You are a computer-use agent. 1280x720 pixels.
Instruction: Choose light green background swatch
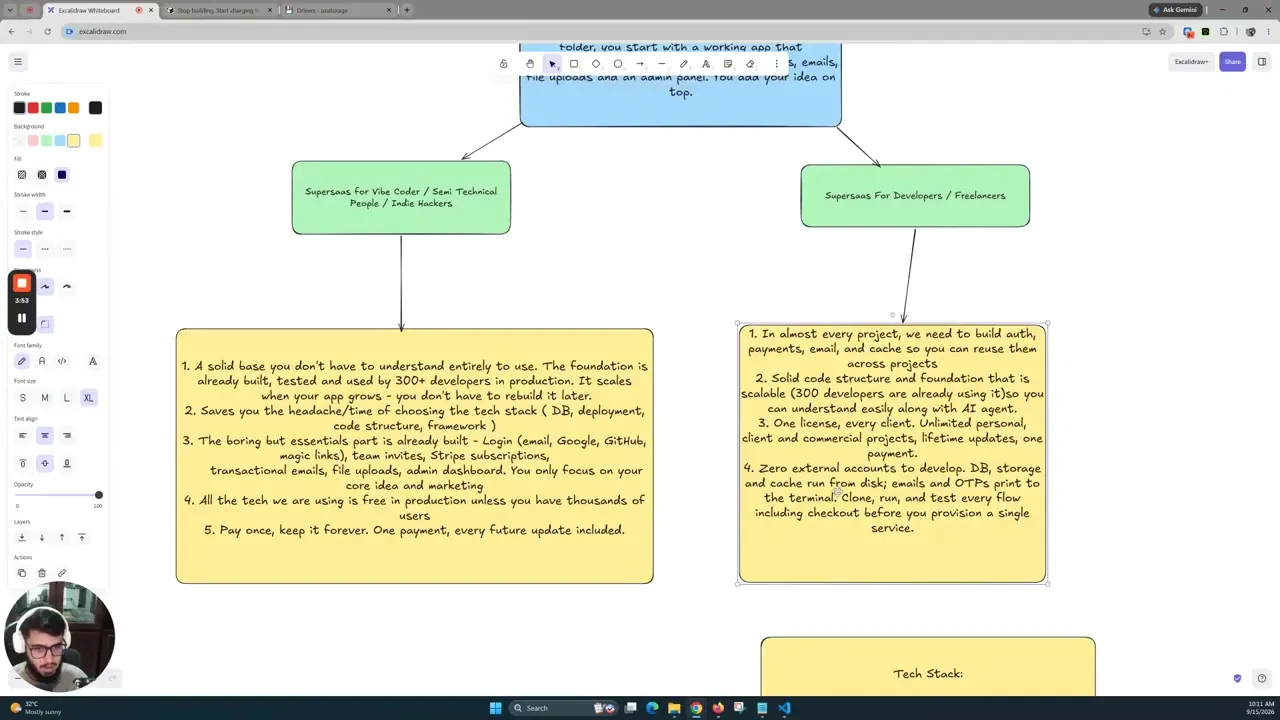click(46, 141)
